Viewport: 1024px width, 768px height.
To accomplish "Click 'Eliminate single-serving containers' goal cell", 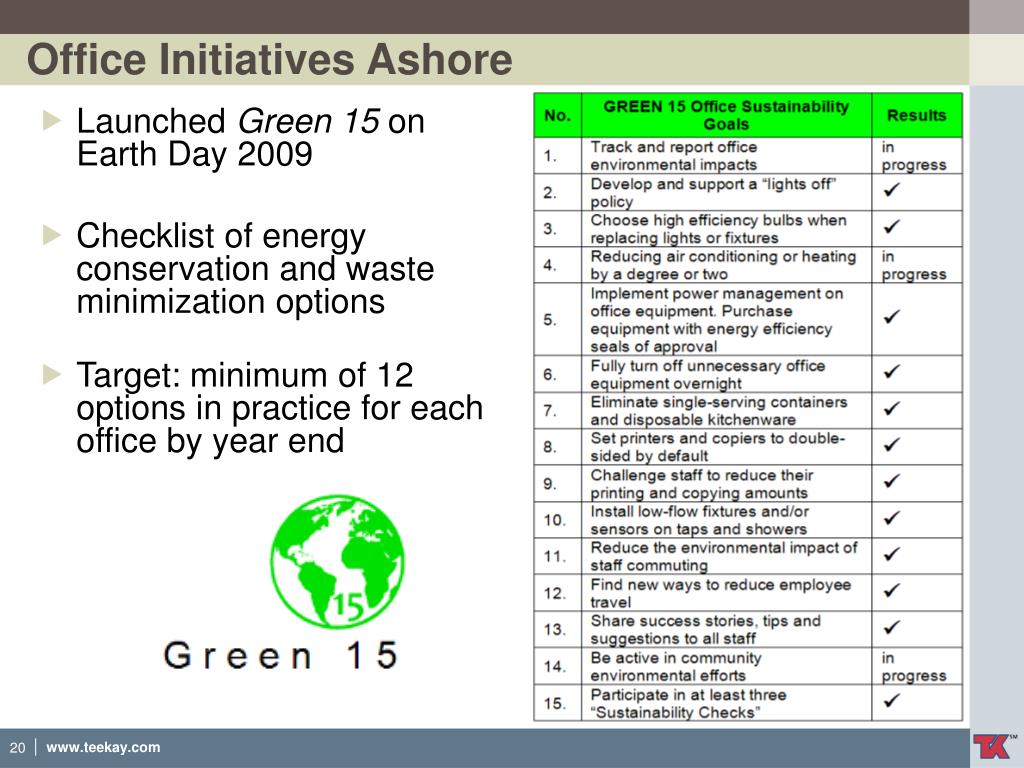I will click(726, 411).
